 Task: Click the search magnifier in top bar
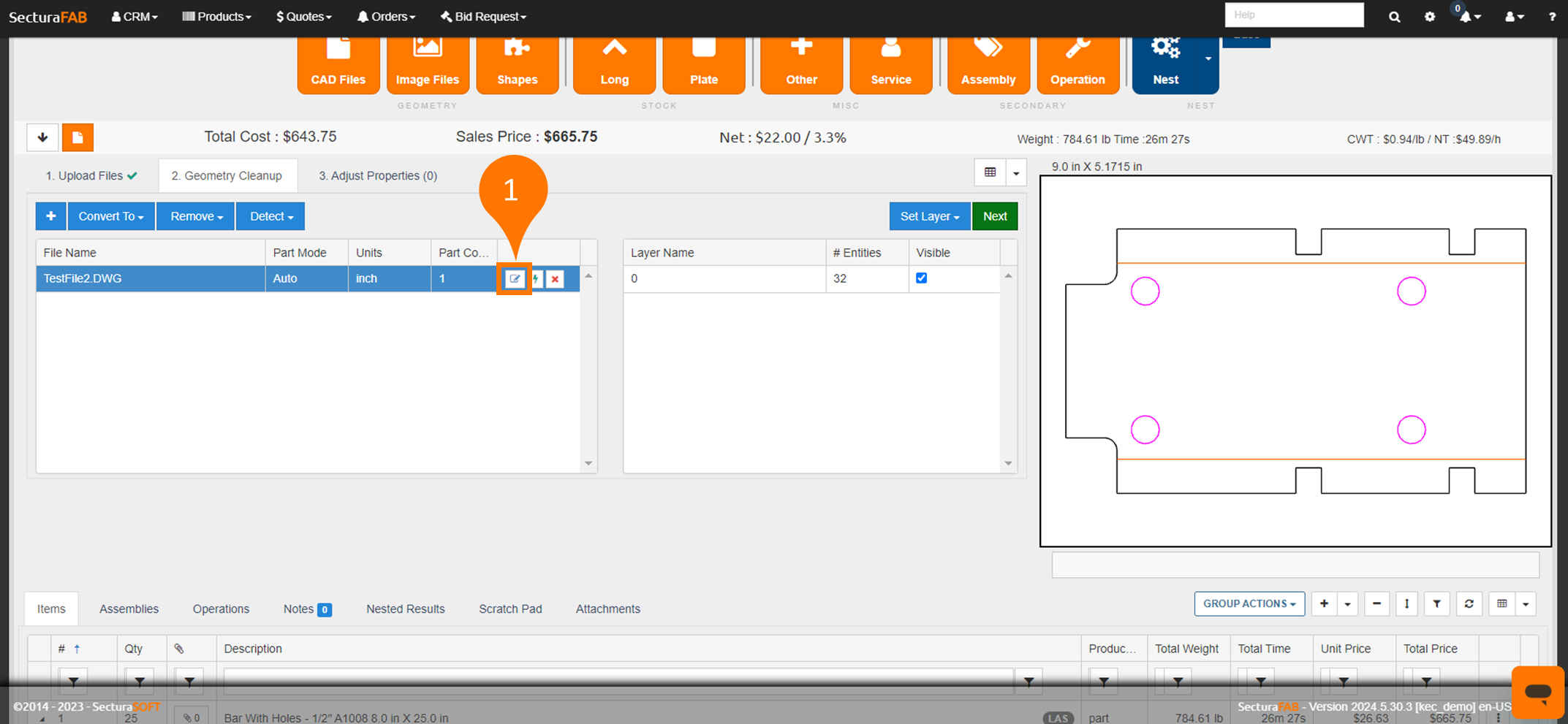[1395, 17]
